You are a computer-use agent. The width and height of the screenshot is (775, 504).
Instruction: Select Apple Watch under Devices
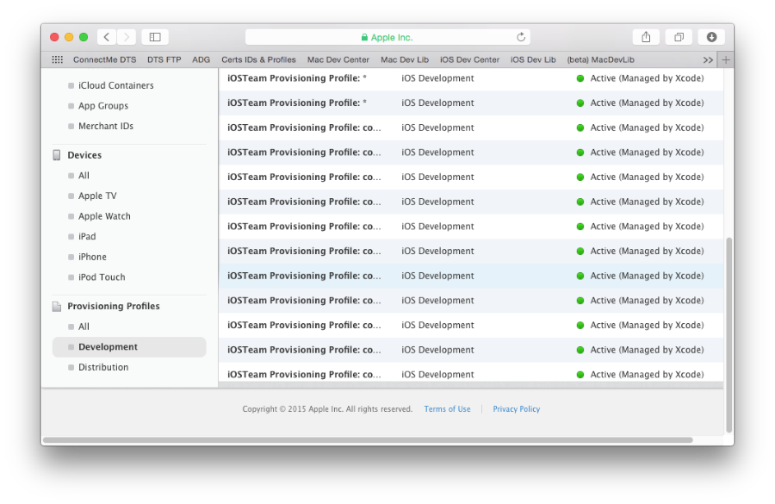coord(104,216)
